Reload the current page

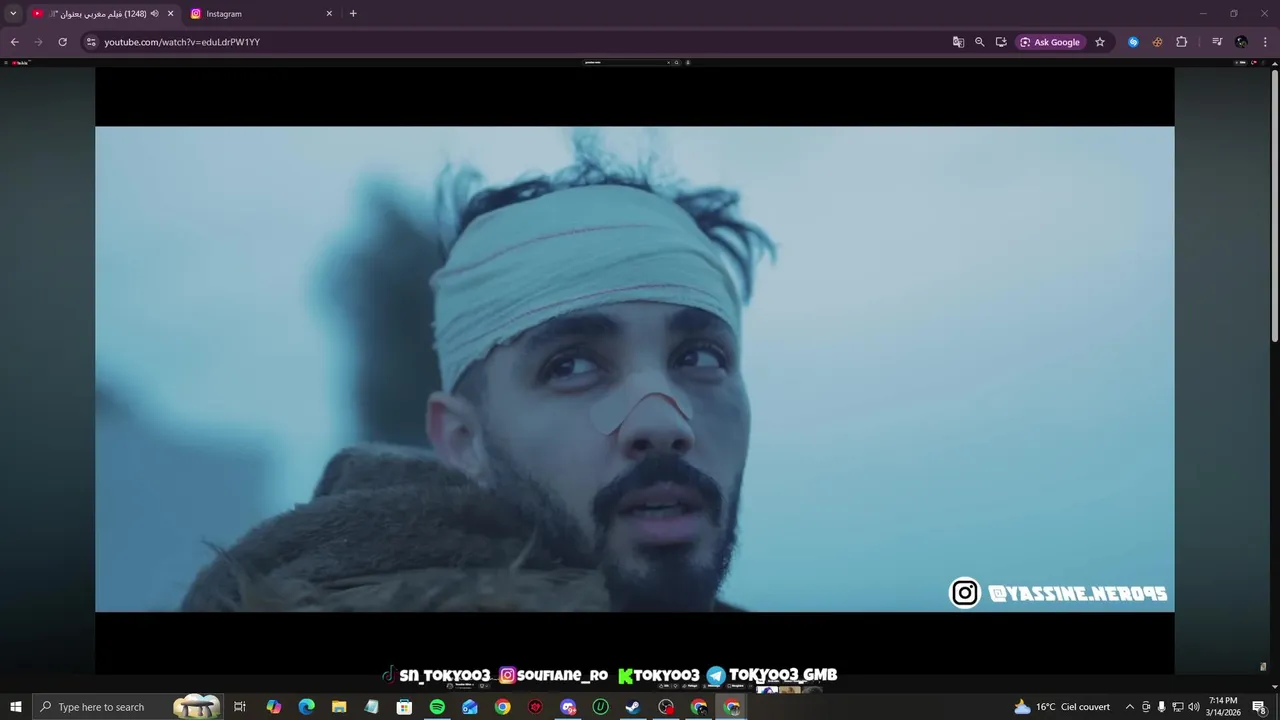pos(62,42)
